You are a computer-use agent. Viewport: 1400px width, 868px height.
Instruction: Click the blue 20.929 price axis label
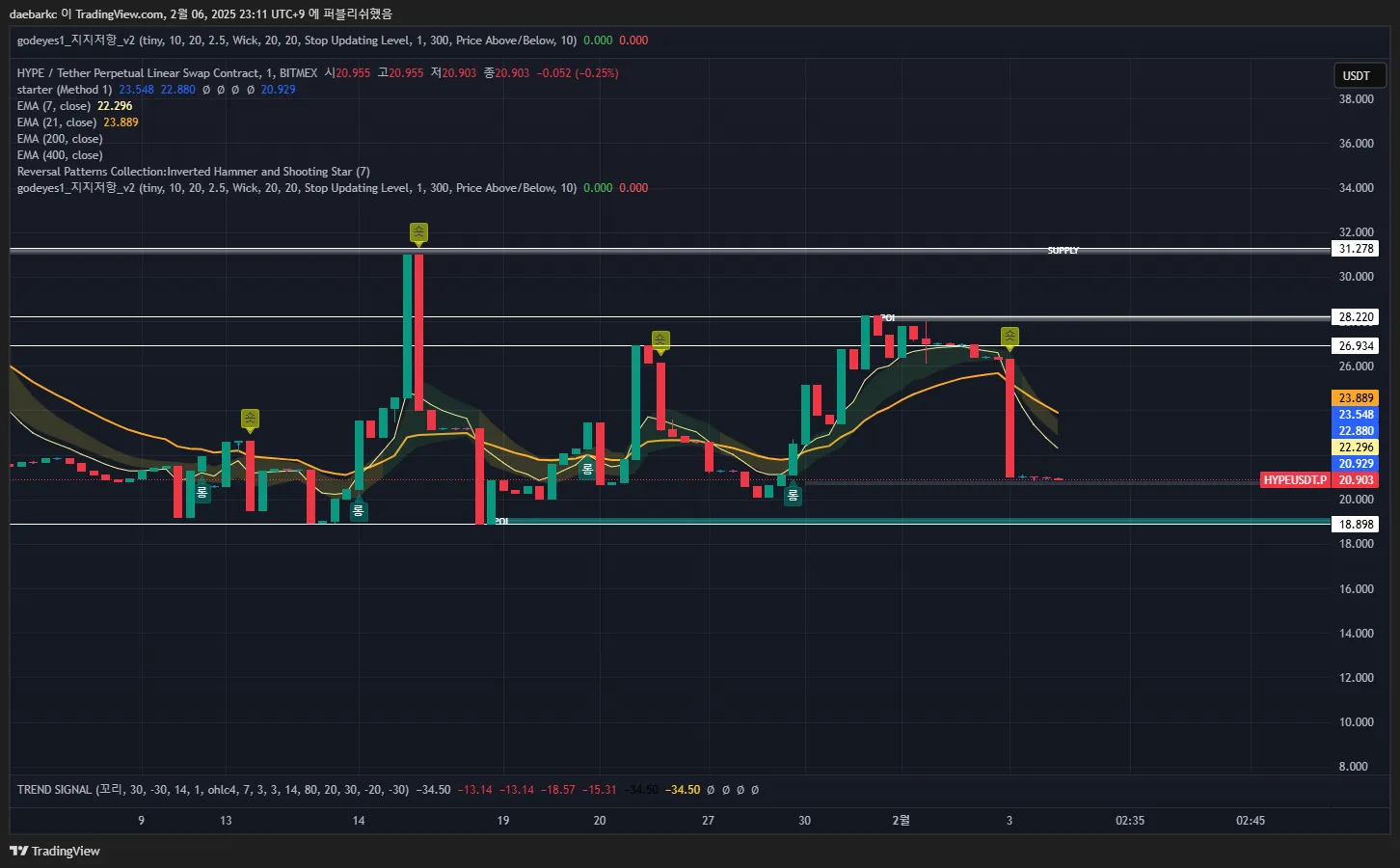[1356, 464]
